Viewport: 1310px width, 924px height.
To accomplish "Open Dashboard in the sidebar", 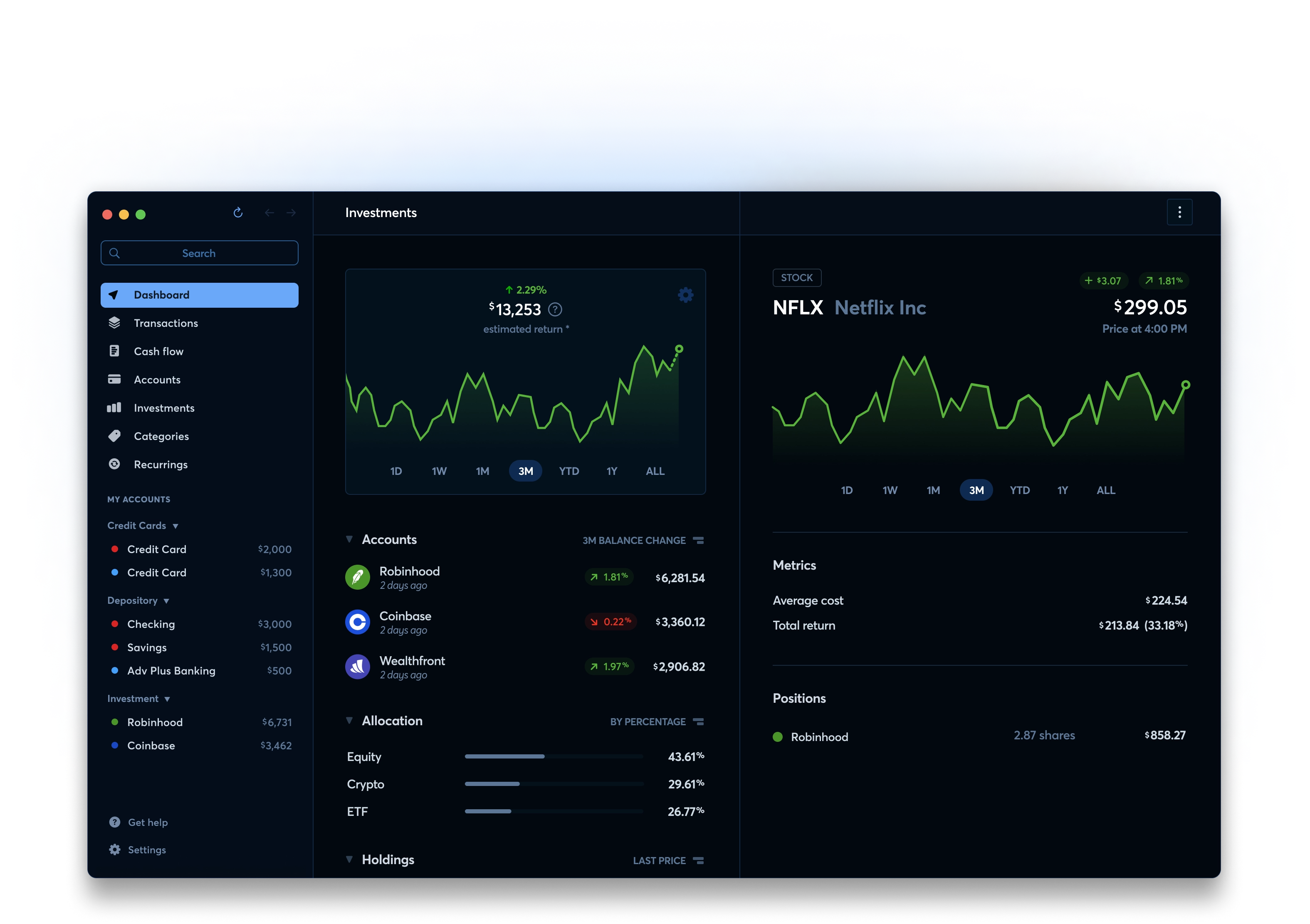I will 199,295.
